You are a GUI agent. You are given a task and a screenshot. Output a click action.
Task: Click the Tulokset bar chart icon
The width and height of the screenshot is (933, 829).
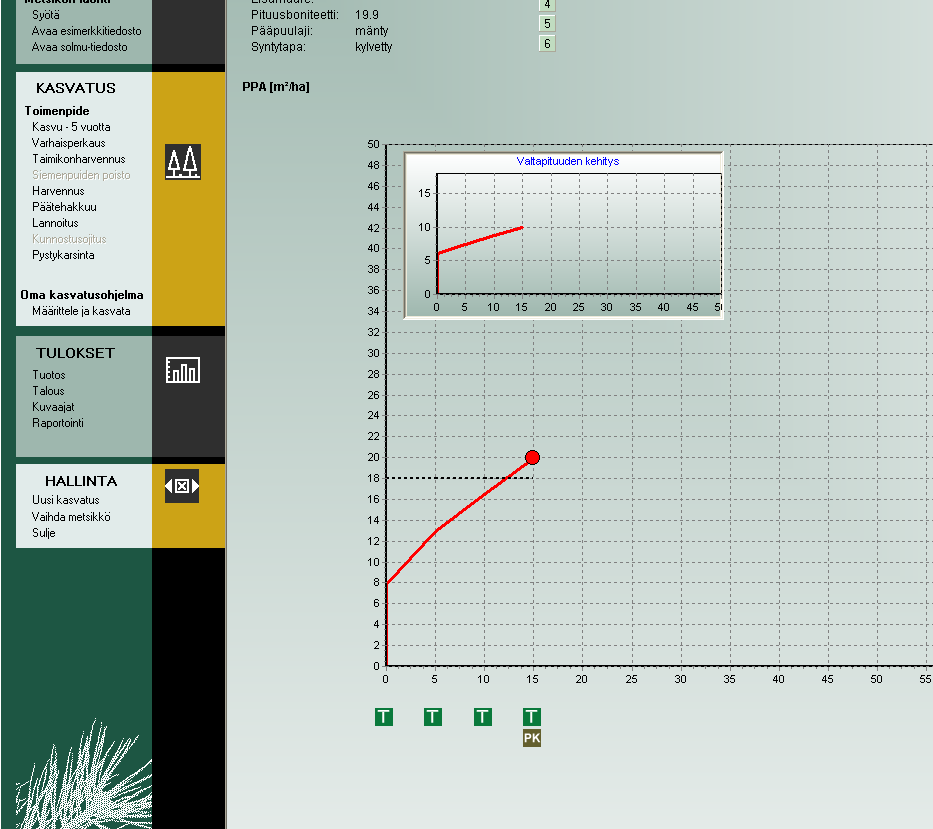tap(183, 370)
